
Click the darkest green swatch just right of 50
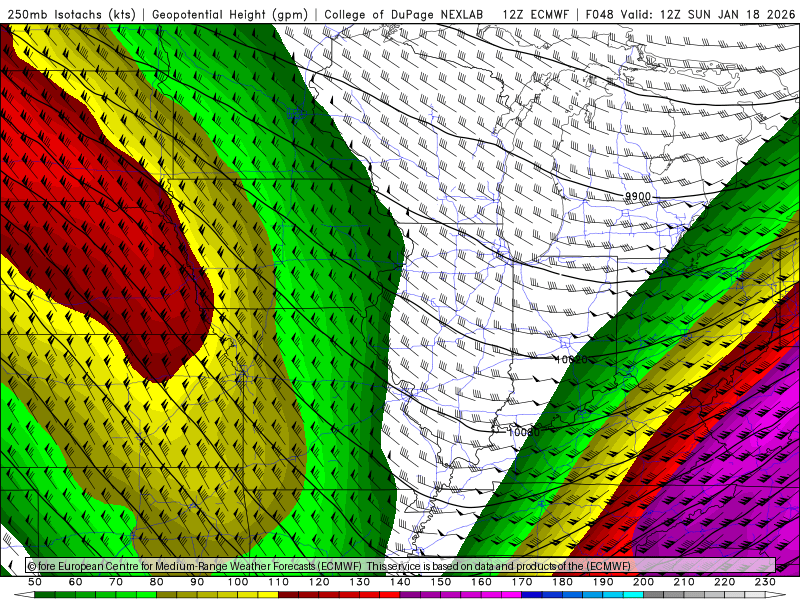45,595
